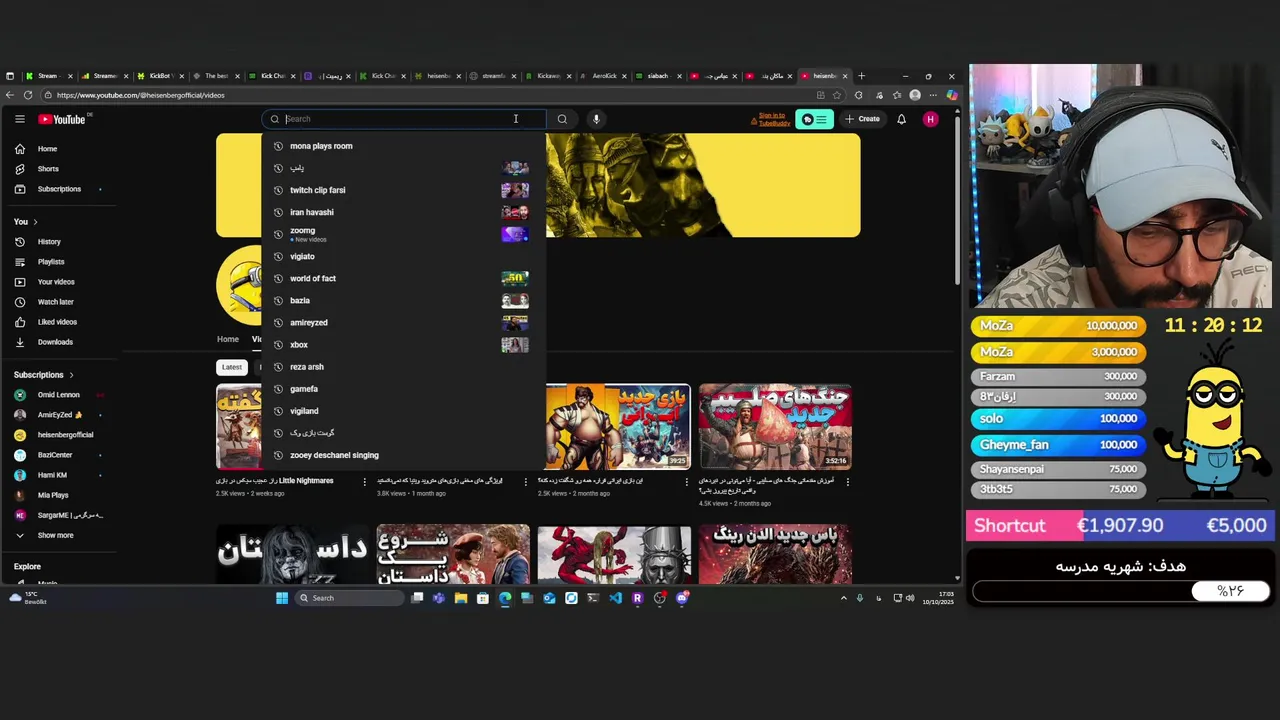Open the 3:52:16 video thumbnail

[775, 427]
